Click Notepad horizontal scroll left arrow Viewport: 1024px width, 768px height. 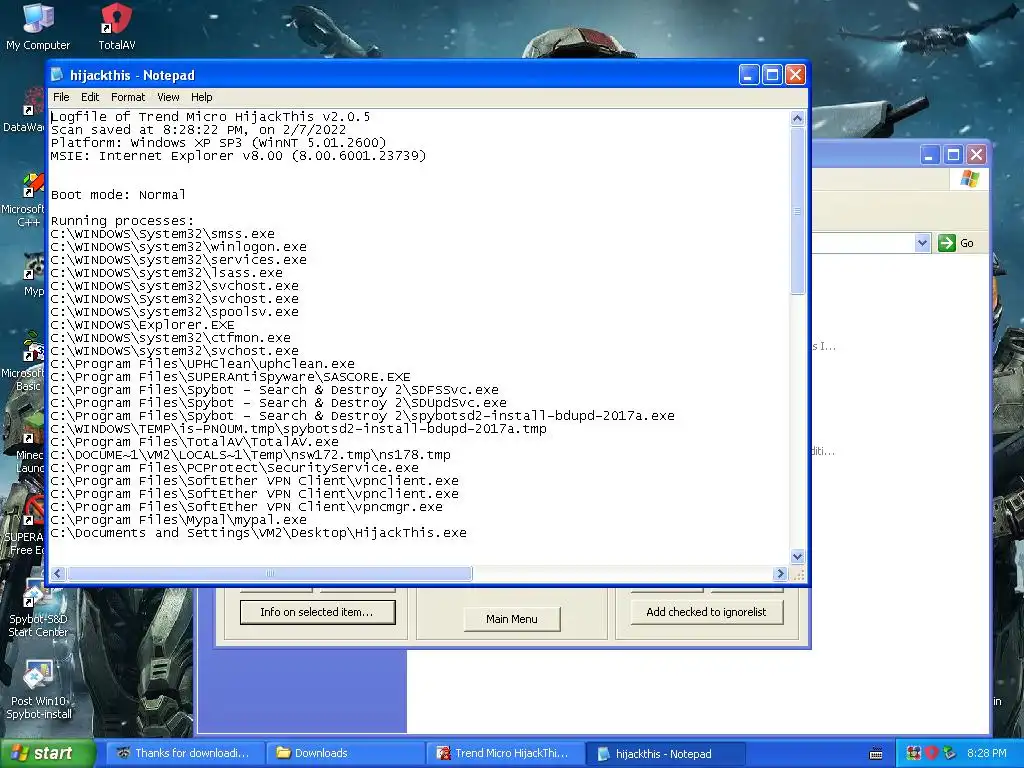point(57,573)
